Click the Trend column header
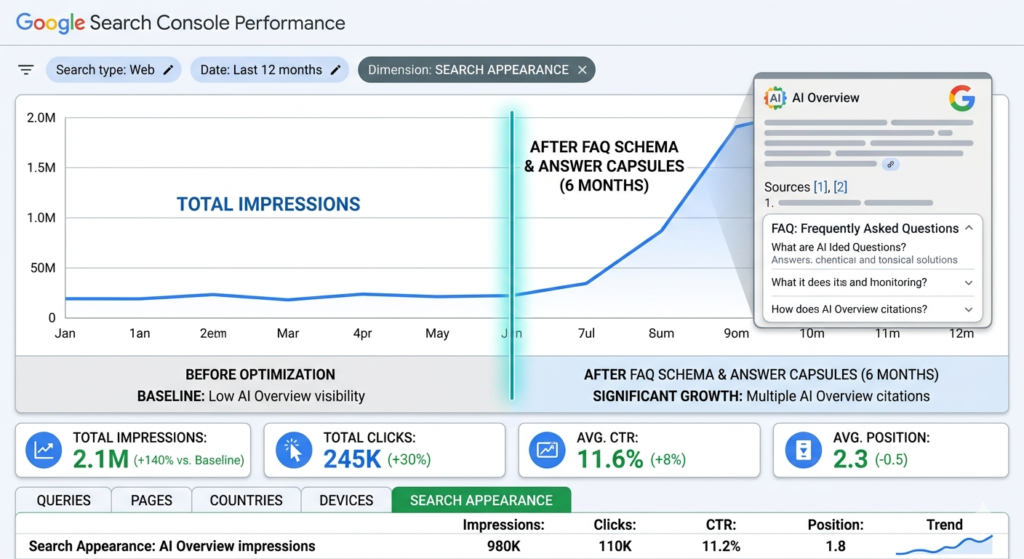This screenshot has height=559, width=1024. [x=944, y=524]
